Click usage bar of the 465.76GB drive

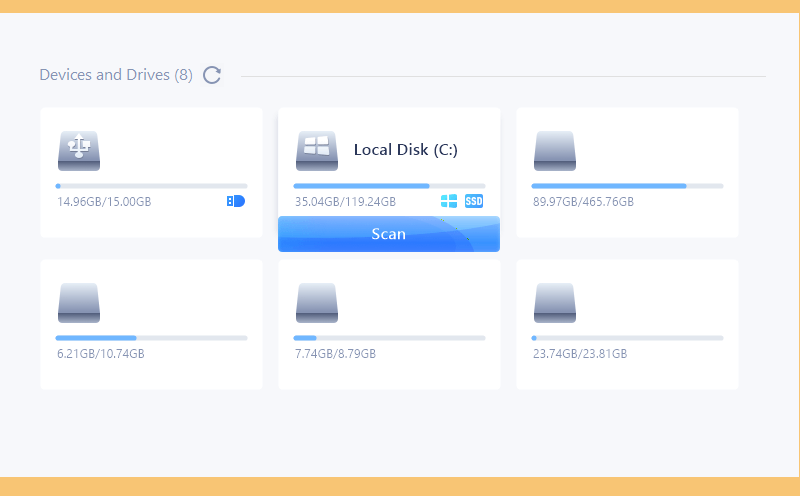(x=628, y=186)
